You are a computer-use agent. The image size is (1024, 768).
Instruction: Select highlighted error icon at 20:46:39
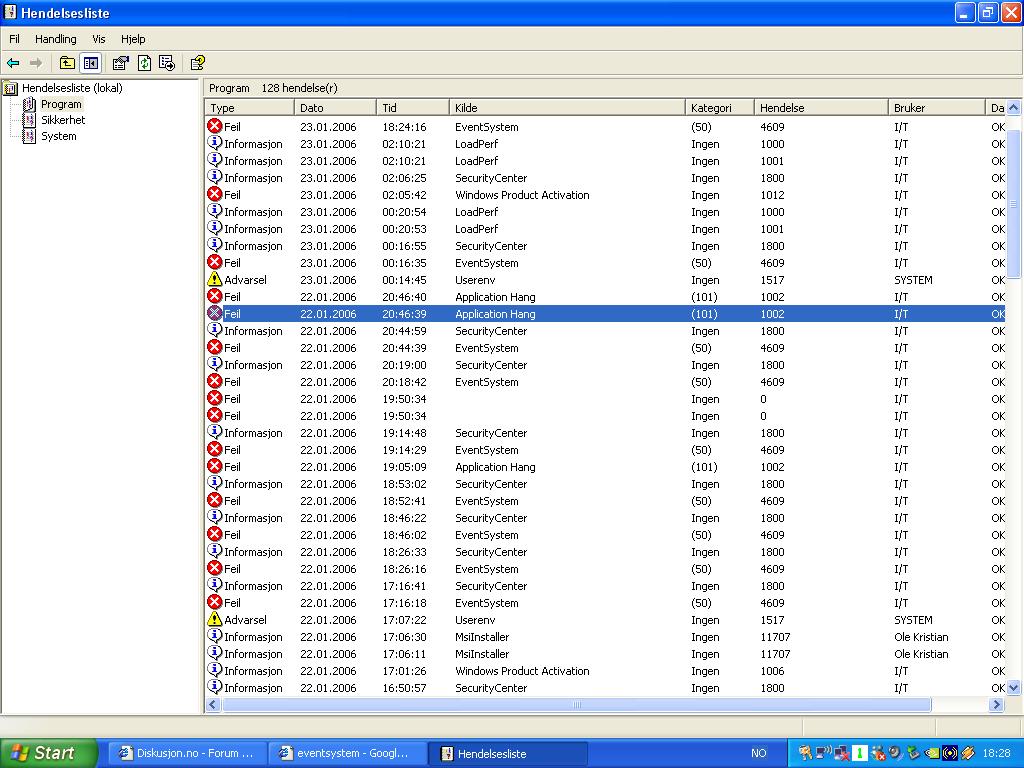click(x=214, y=313)
